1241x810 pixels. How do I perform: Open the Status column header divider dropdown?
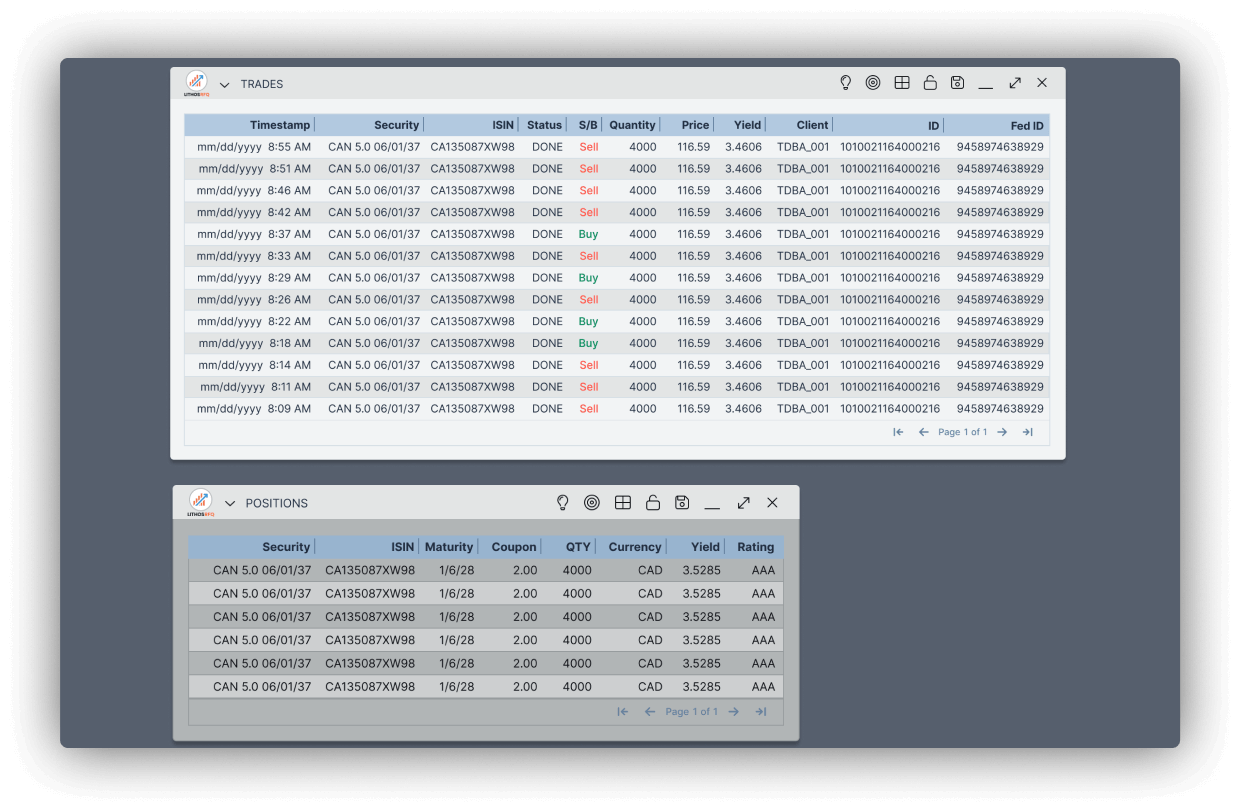[567, 124]
